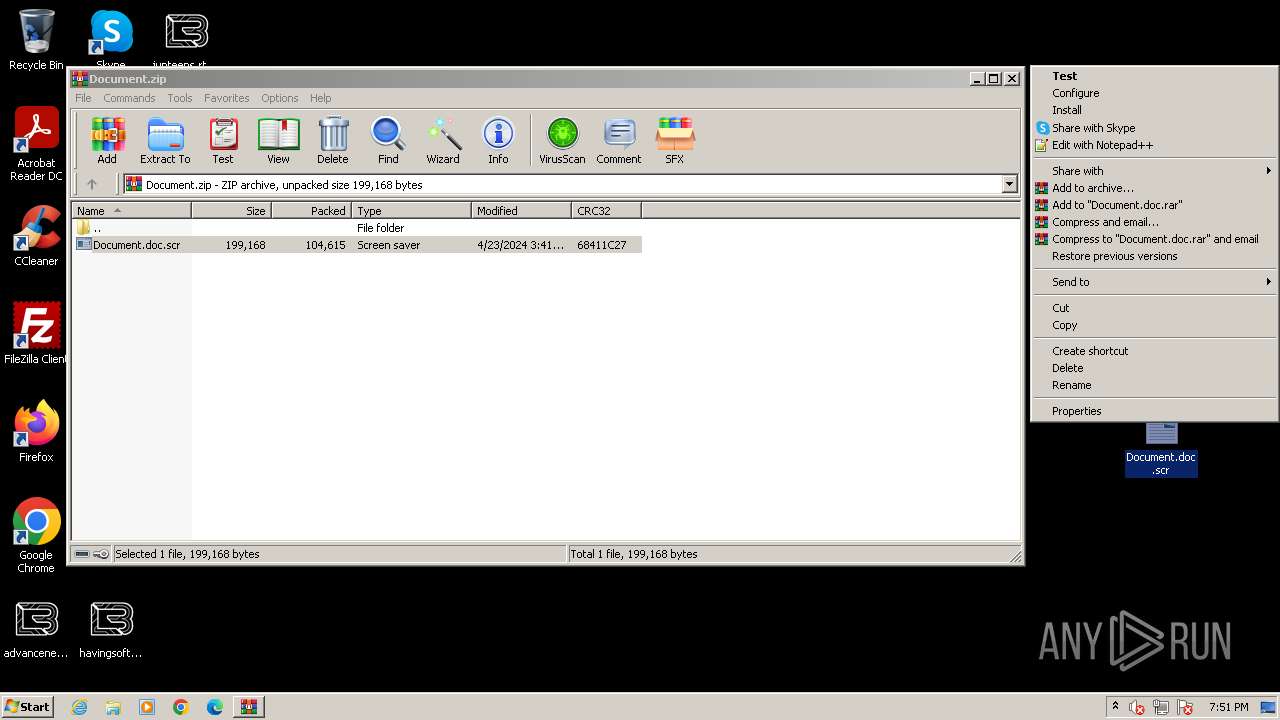The width and height of the screenshot is (1280, 720).
Task: Click the taskbar clock showing 7:51 PM
Action: [1228, 707]
